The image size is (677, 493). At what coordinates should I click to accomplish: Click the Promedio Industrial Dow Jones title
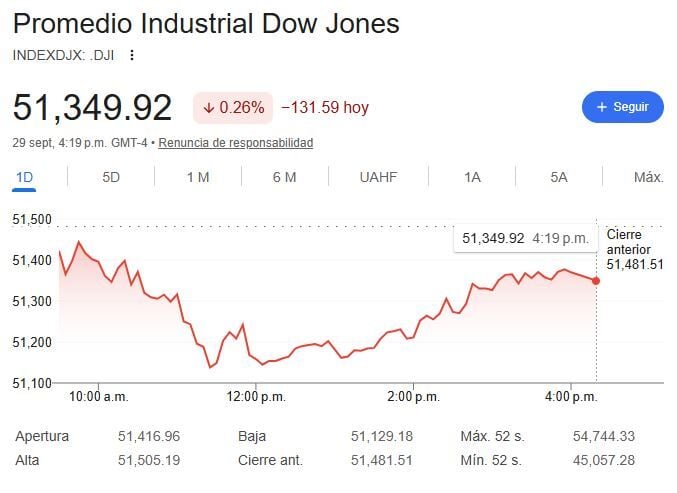pyautogui.click(x=206, y=23)
